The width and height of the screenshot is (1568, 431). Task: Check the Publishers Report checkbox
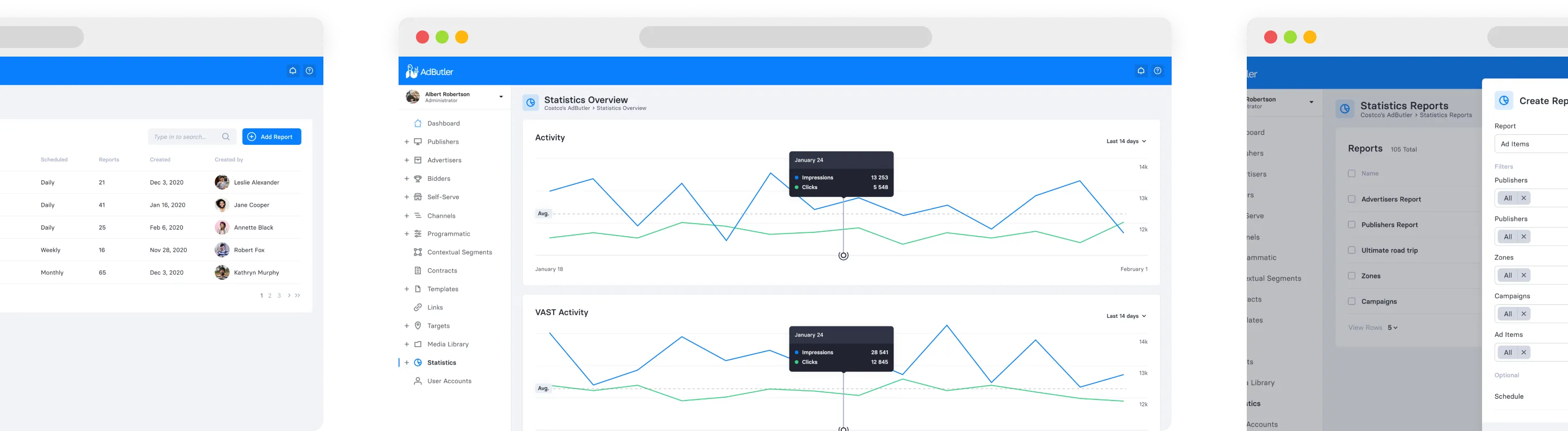1351,225
